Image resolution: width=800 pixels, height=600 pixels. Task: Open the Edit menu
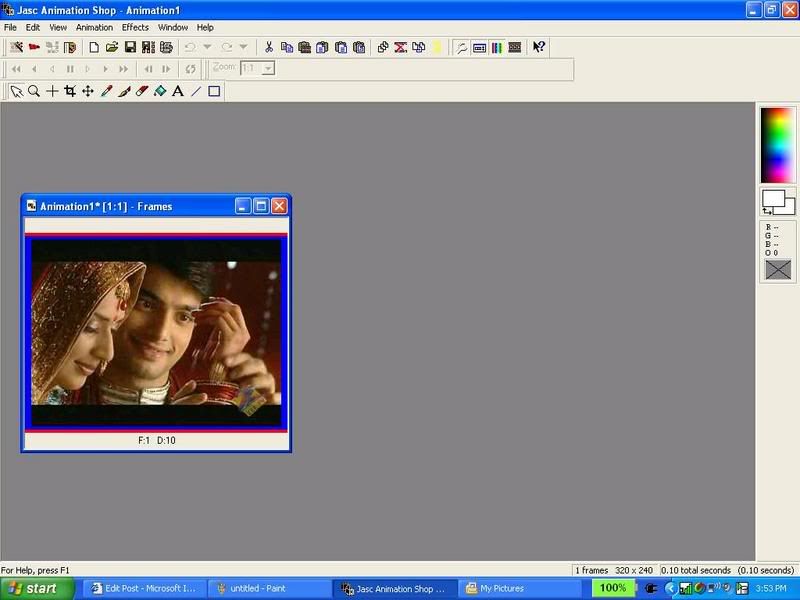33,28
